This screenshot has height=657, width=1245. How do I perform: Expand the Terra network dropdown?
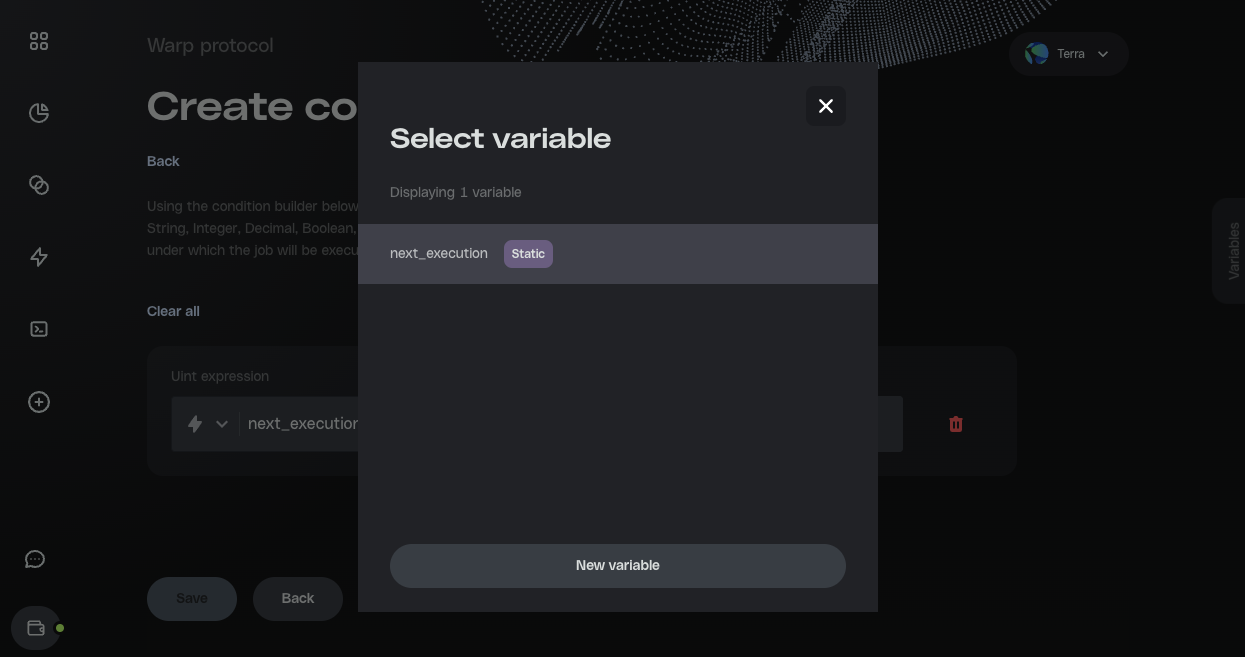click(x=1069, y=54)
